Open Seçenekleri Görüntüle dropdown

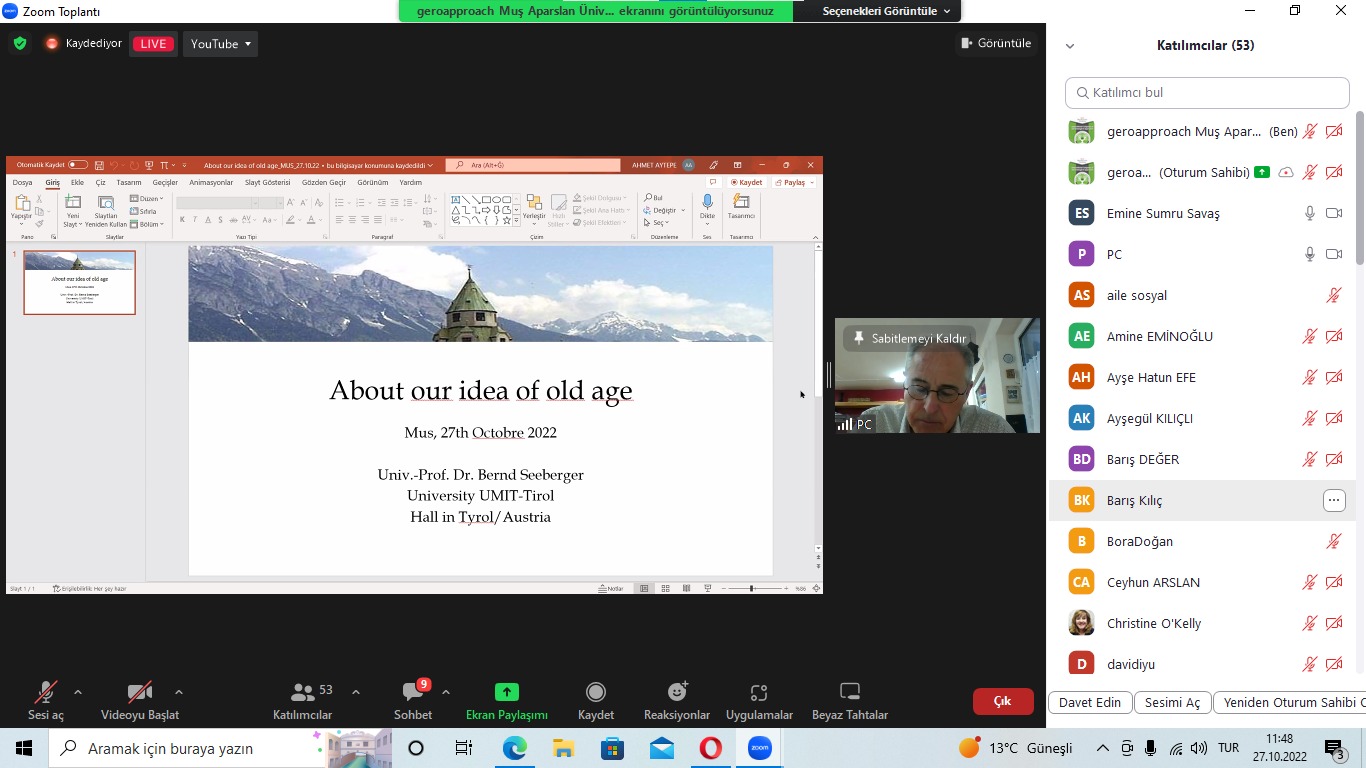[886, 11]
